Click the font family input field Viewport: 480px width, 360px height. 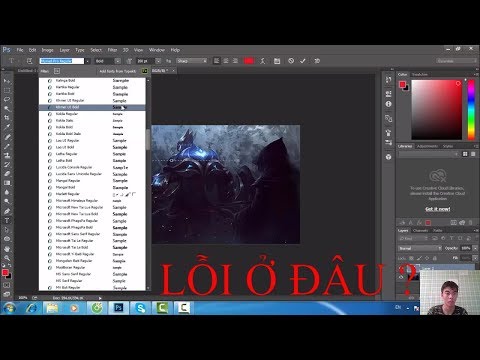click(62, 61)
